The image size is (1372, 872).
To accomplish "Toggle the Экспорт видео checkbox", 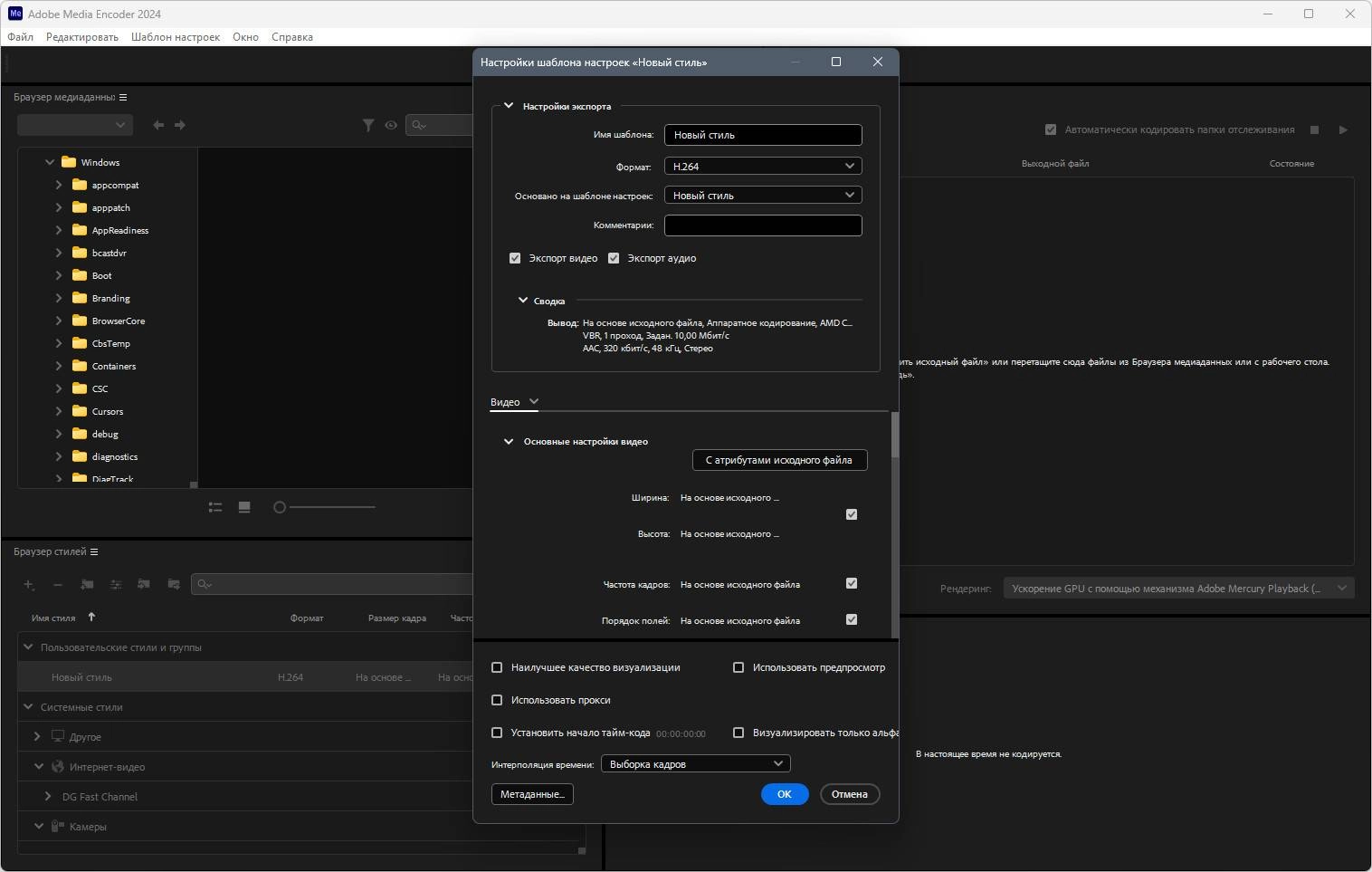I will 515,258.
